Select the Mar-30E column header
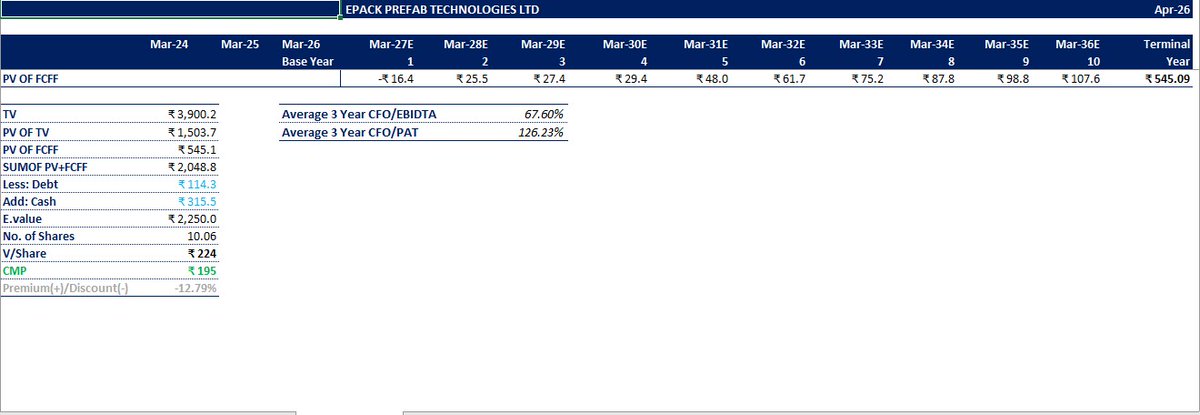This screenshot has width=1200, height=415. (624, 45)
